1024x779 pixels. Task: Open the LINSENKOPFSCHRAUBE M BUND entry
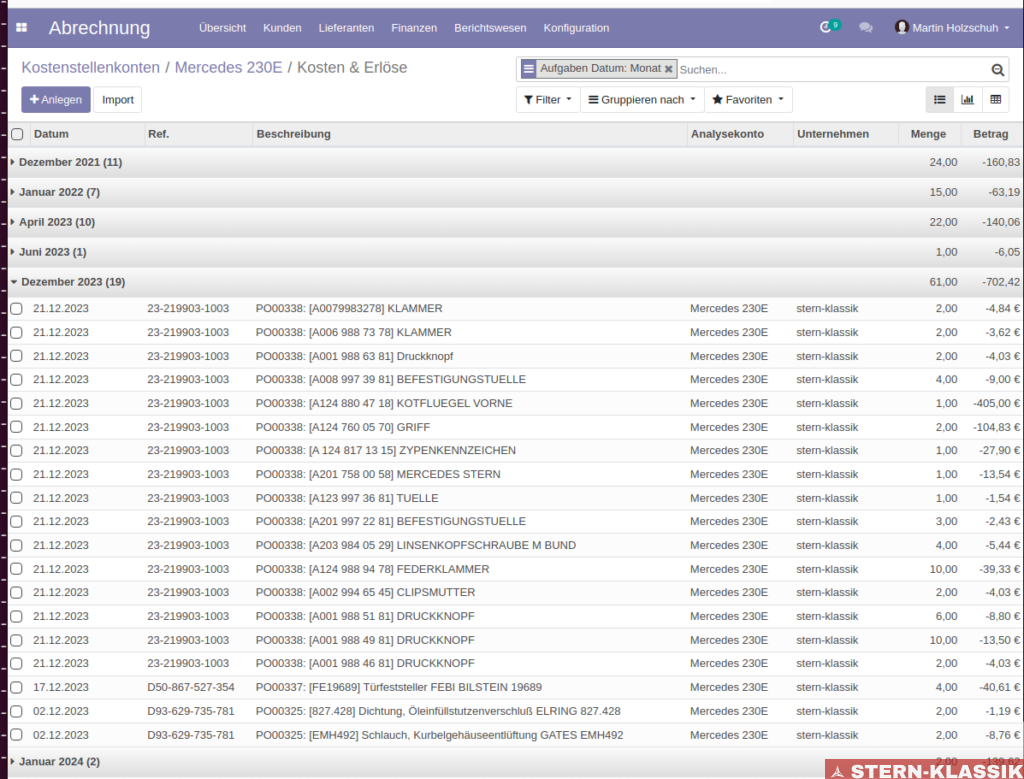pyautogui.click(x=416, y=545)
